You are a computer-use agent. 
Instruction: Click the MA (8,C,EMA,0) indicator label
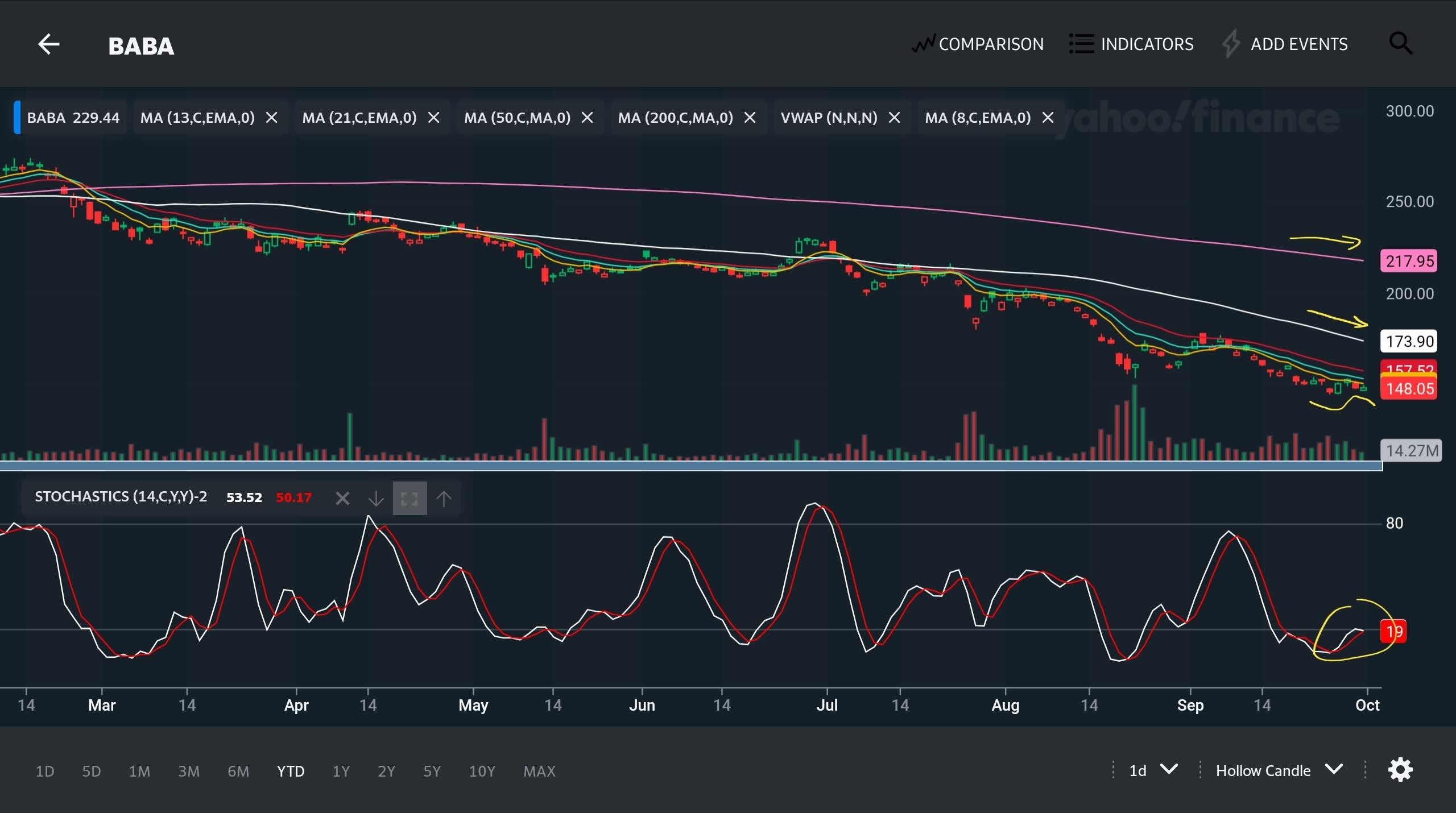point(978,118)
